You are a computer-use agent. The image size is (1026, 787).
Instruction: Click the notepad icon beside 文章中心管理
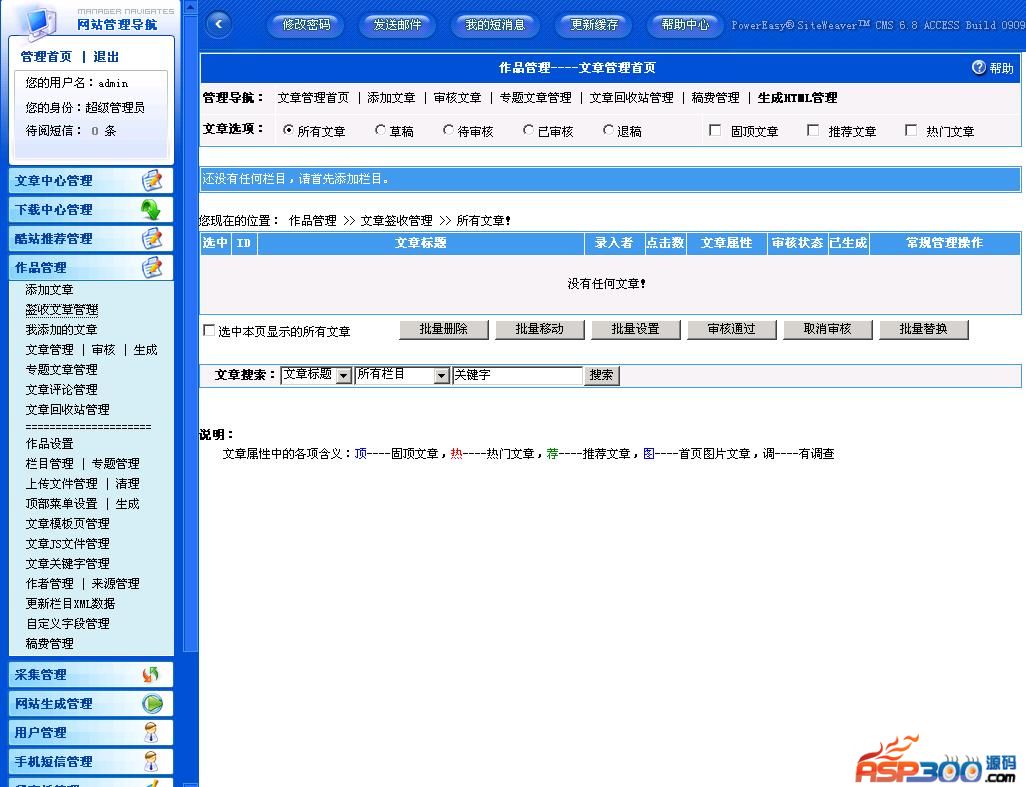pos(152,181)
